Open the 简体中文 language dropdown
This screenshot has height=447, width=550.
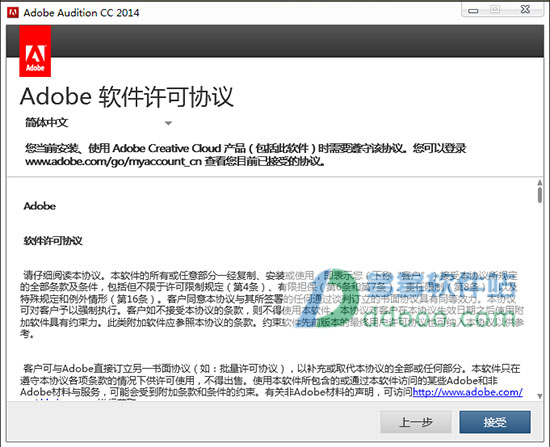98,122
